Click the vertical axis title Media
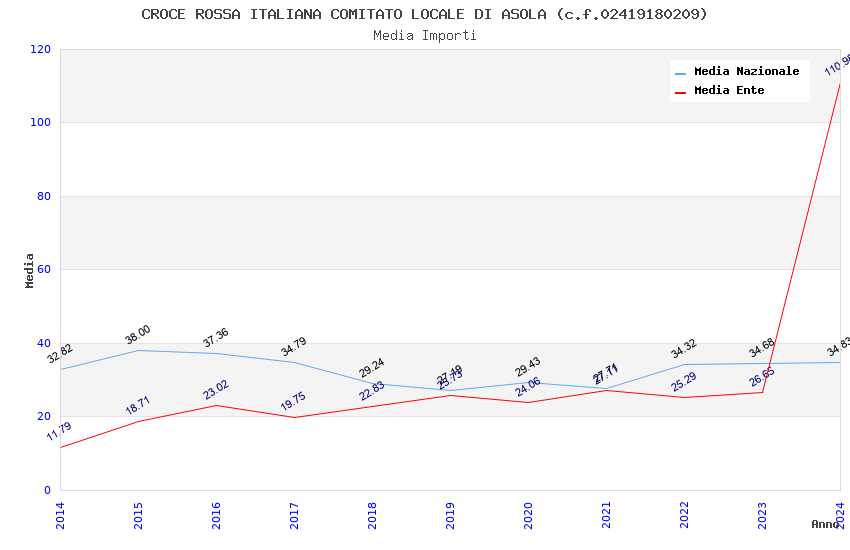Screen dimensions: 850x550 click(29, 270)
